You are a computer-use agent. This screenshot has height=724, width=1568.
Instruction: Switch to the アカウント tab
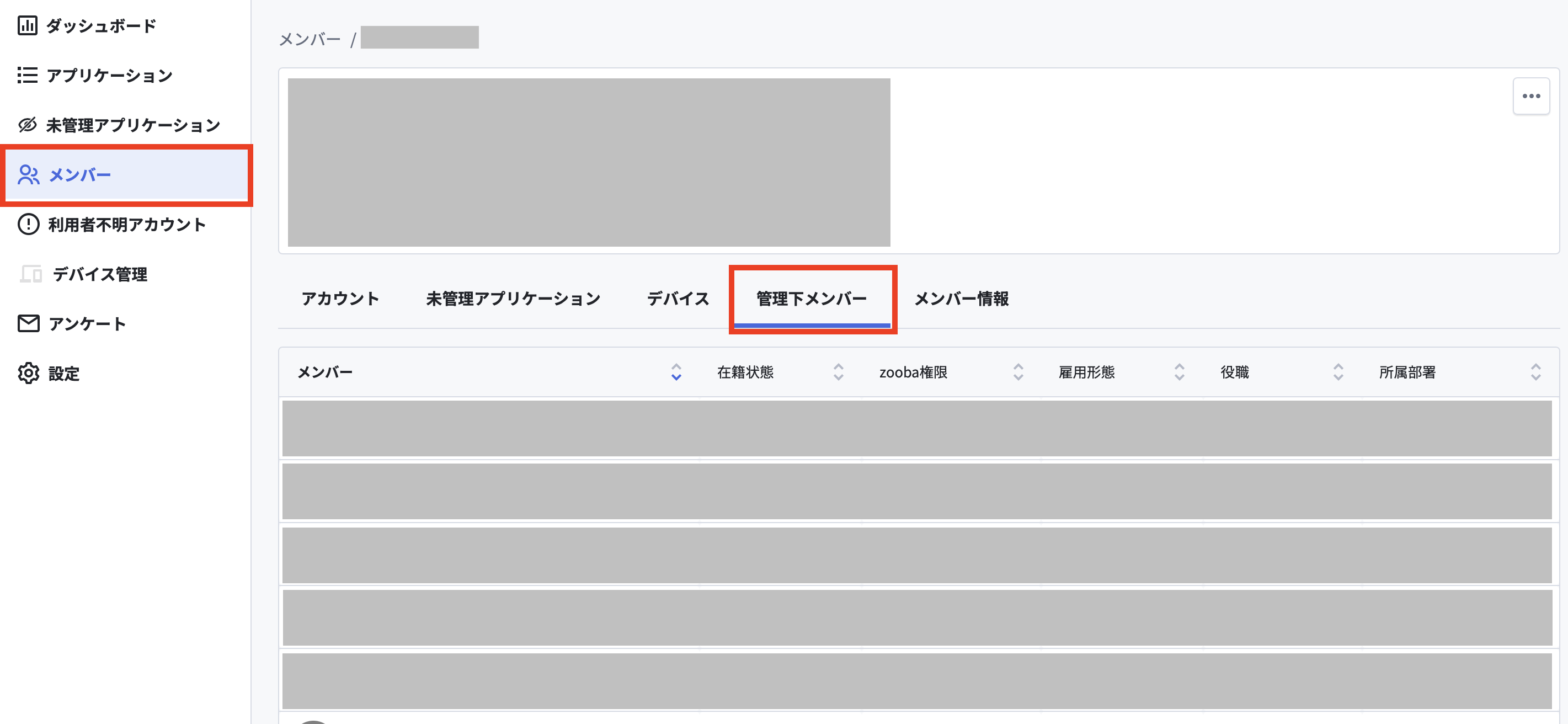[340, 299]
